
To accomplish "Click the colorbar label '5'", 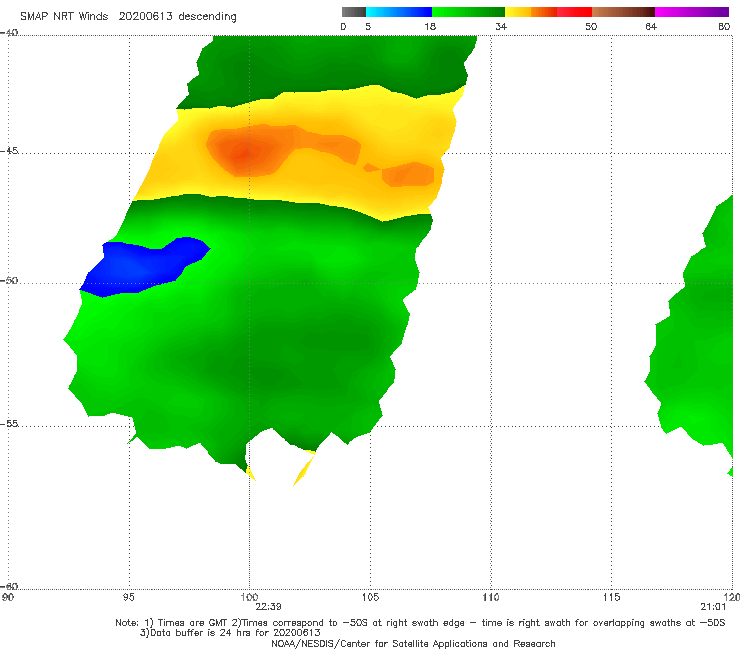I will tap(368, 26).
